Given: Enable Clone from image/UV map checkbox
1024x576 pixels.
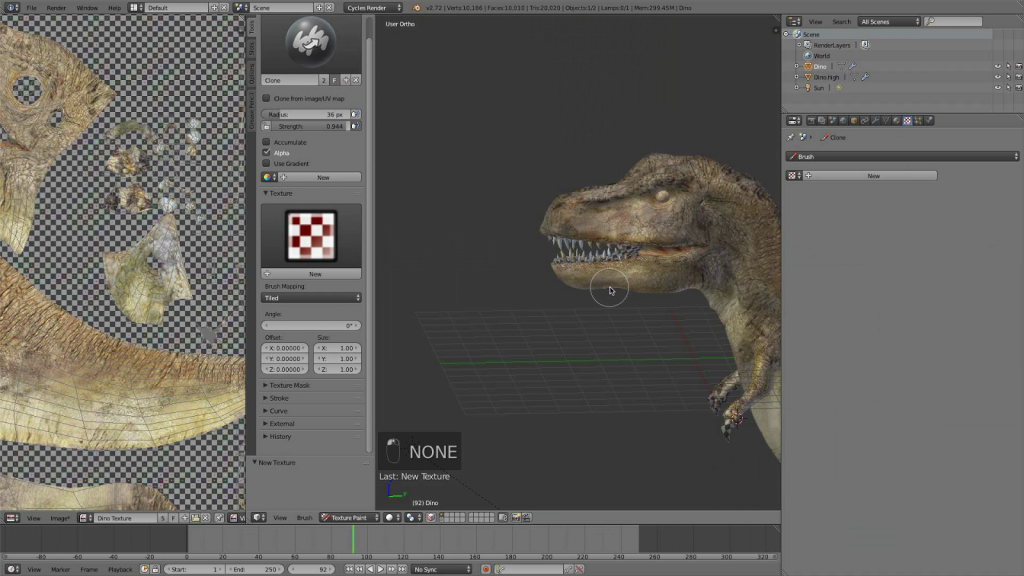Looking at the screenshot, I should point(266,99).
